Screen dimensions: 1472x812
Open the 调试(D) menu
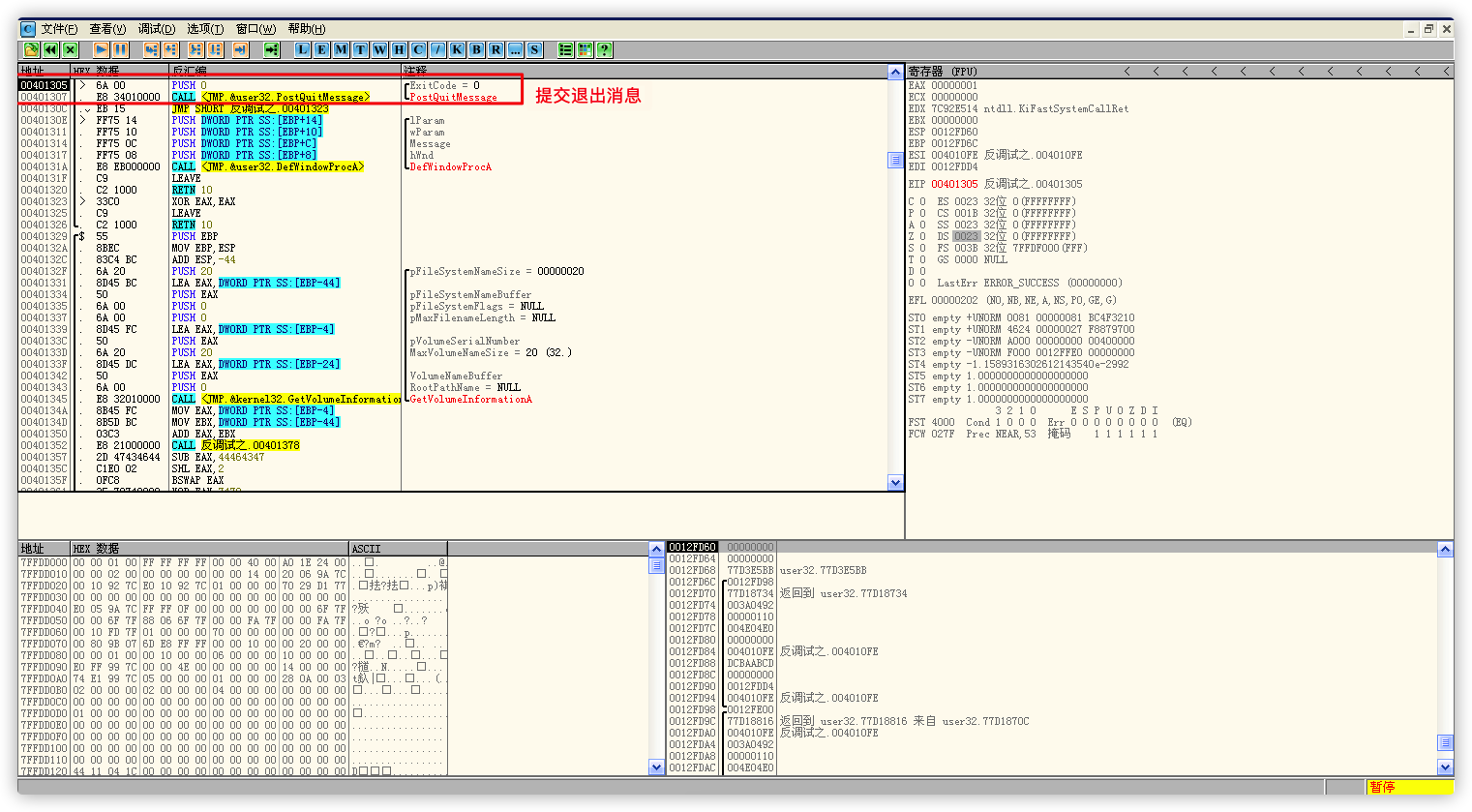[156, 29]
